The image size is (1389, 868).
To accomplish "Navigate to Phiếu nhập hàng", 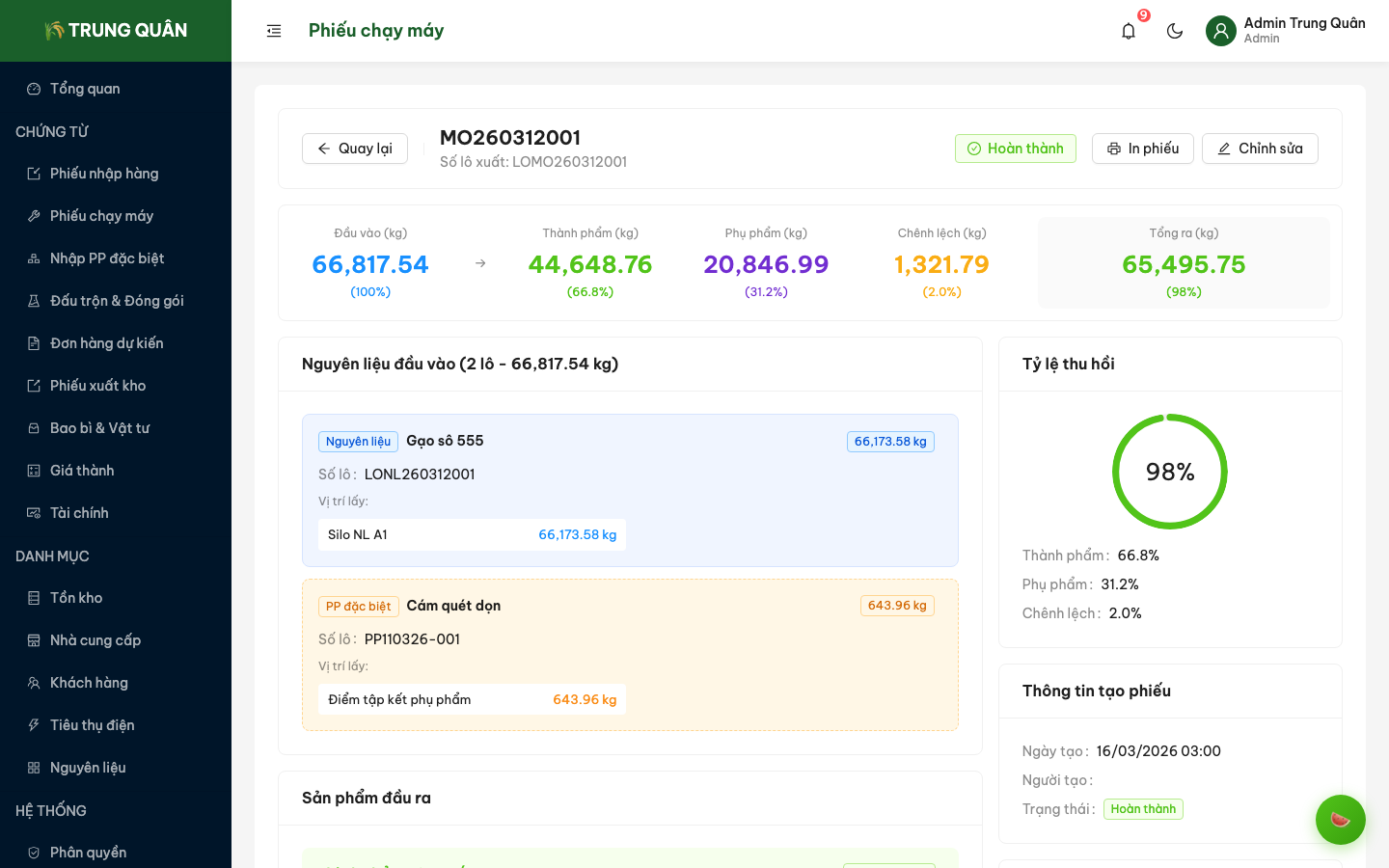I will pos(104,174).
